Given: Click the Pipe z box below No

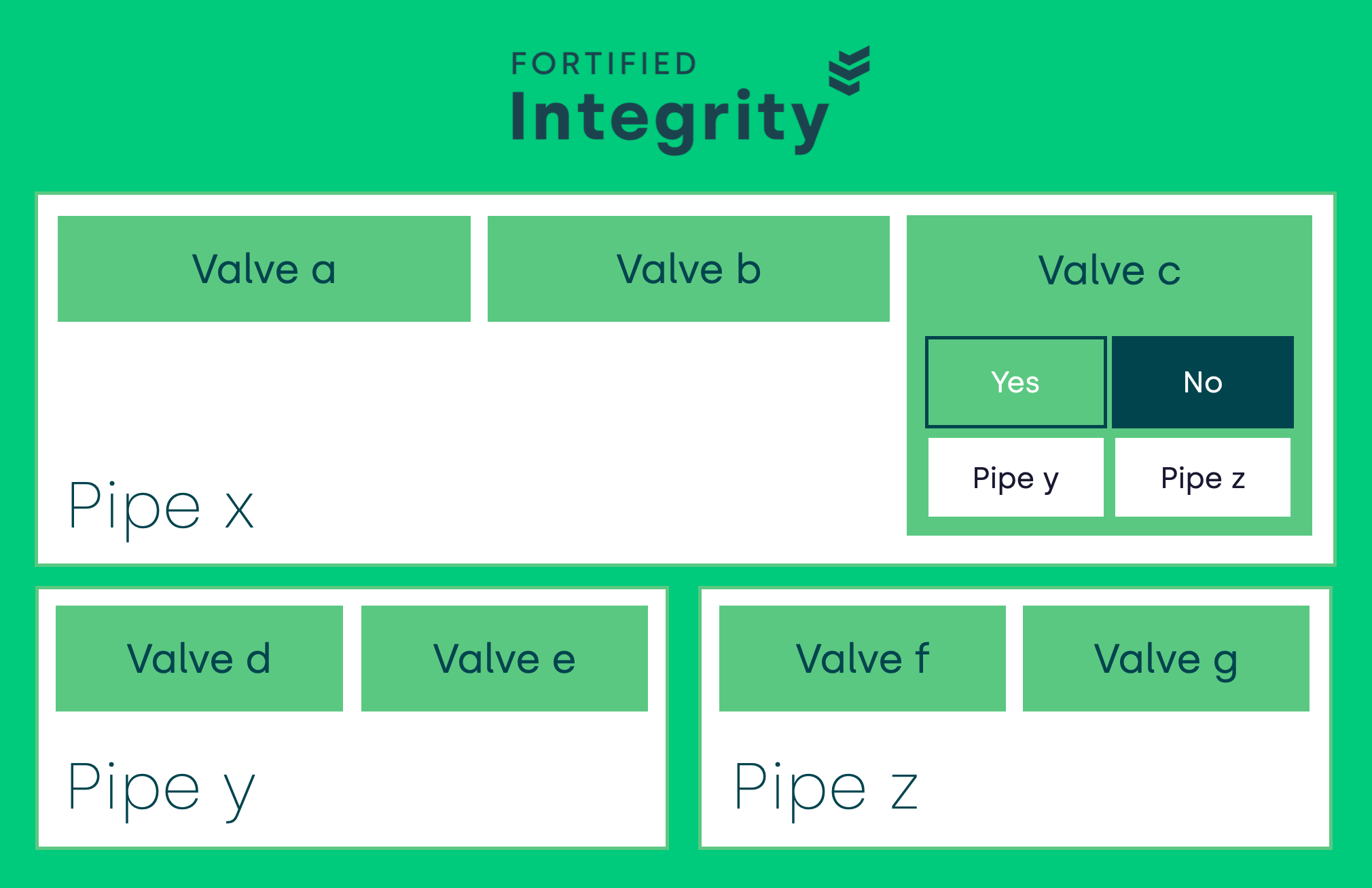Looking at the screenshot, I should [1202, 477].
